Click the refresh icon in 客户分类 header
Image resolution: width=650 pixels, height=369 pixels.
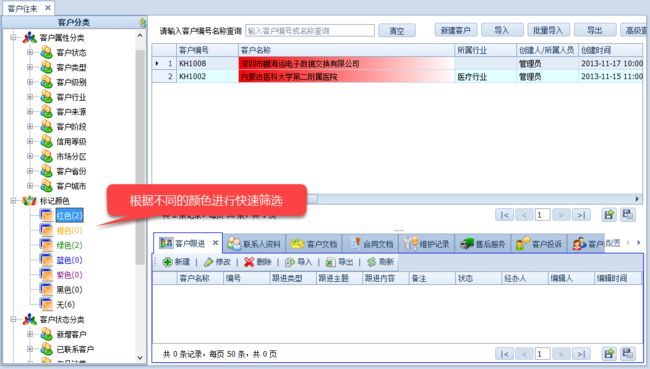143,22
